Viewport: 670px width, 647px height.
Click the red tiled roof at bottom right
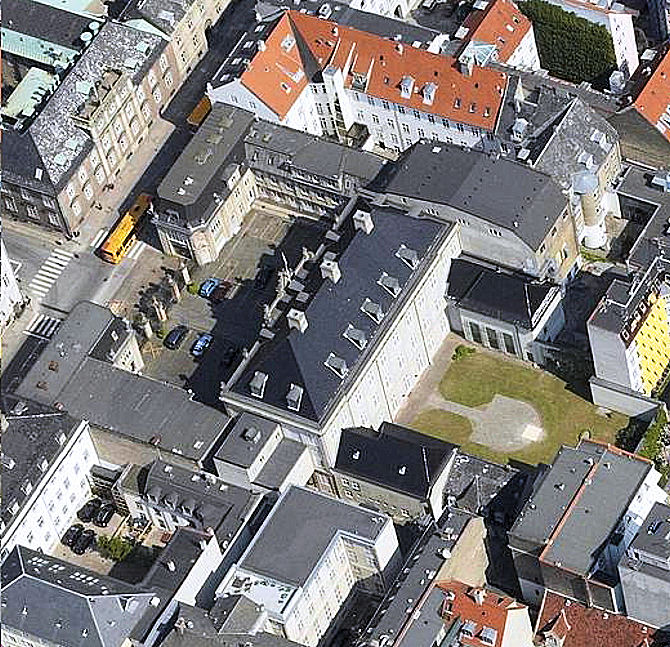coord(592,627)
